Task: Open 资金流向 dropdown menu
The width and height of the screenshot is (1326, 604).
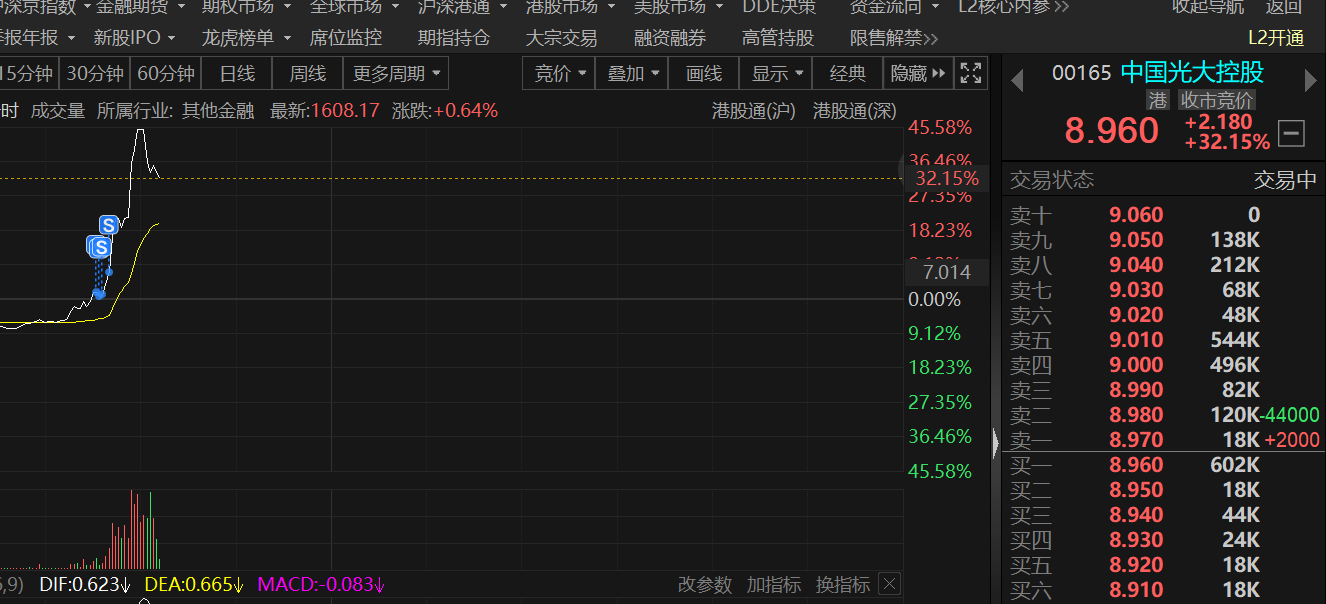Action: (x=894, y=7)
